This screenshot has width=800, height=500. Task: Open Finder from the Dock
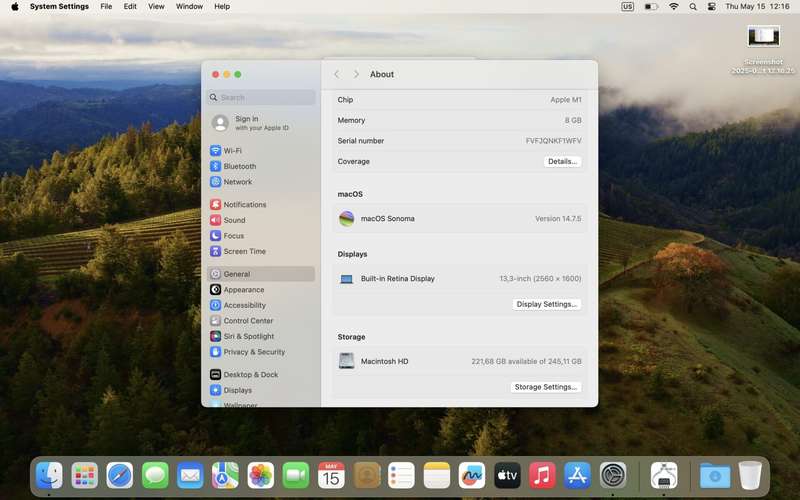(x=49, y=476)
